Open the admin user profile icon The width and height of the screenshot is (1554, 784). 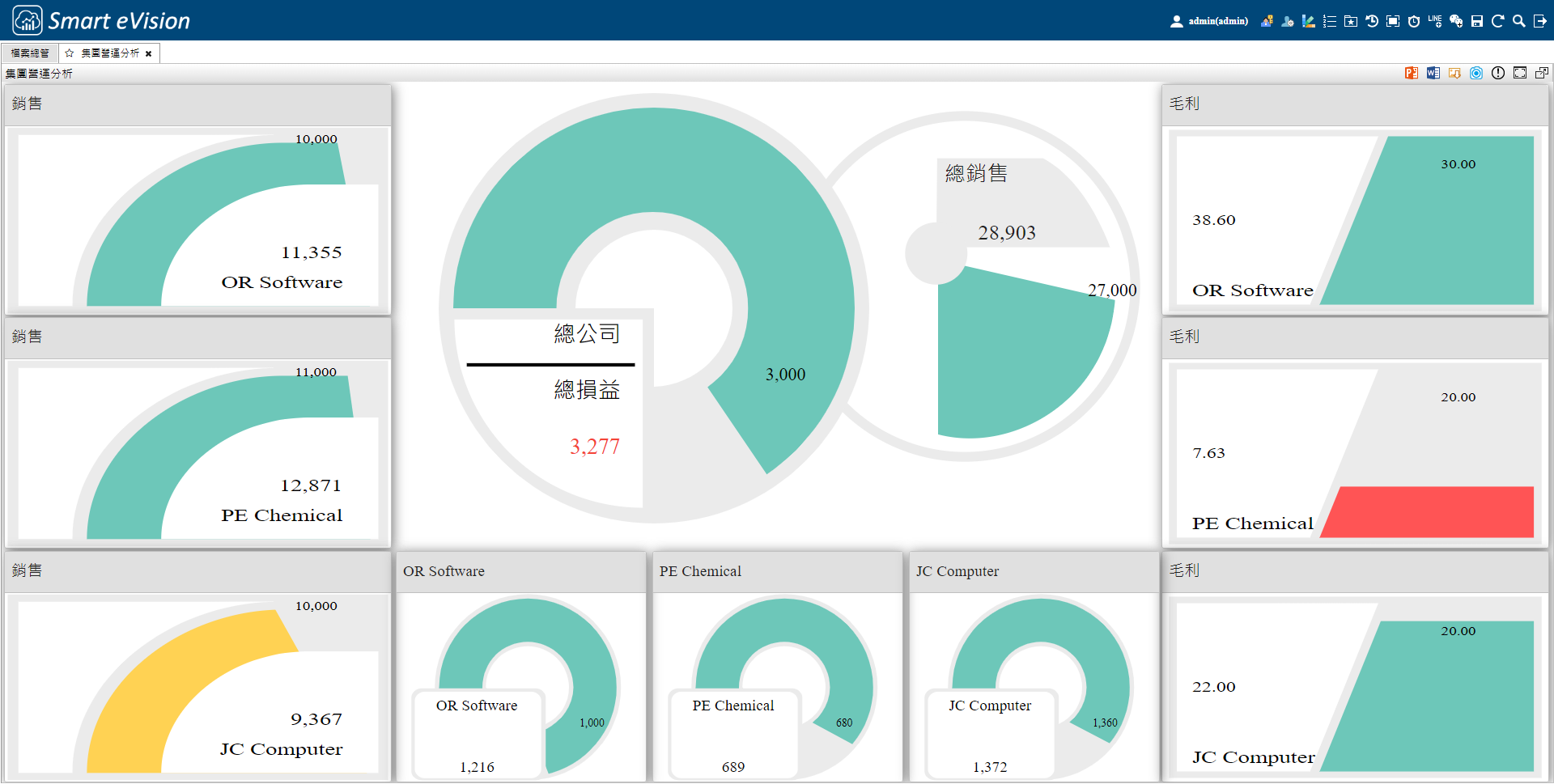[x=1176, y=21]
